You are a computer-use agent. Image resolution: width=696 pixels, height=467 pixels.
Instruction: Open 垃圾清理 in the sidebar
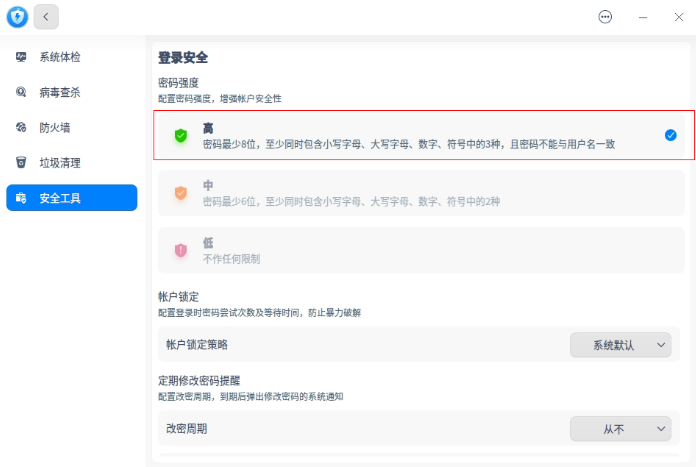click(x=72, y=162)
